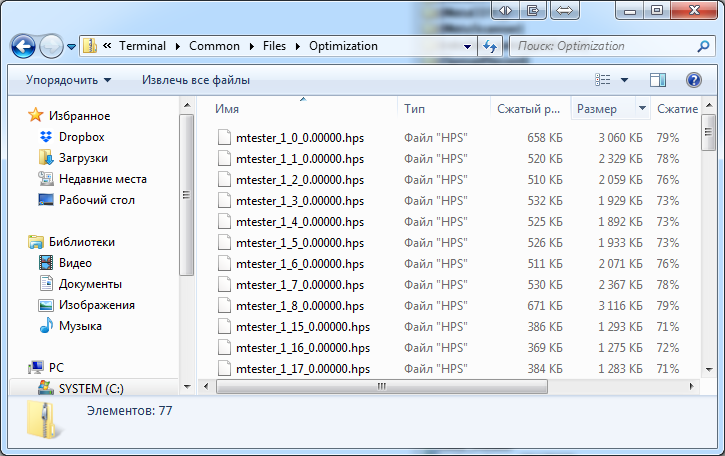Select Terminal in the address breadcrumb
Viewport: 725px width, 456px height.
click(x=142, y=46)
